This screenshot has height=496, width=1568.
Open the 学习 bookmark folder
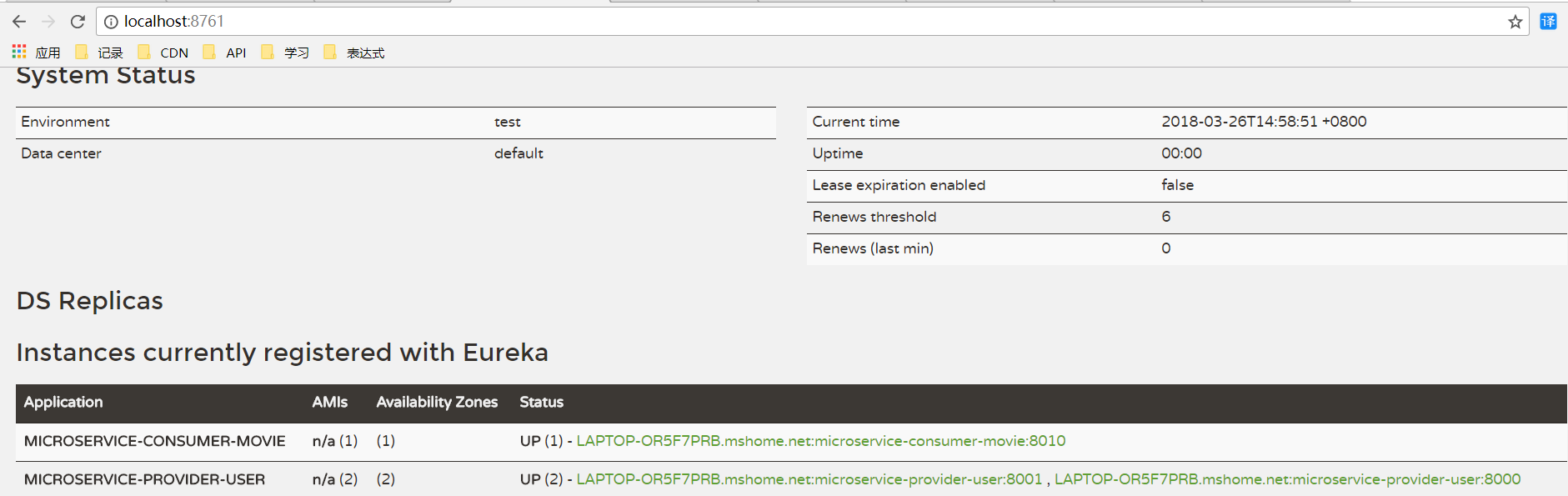coord(285,53)
